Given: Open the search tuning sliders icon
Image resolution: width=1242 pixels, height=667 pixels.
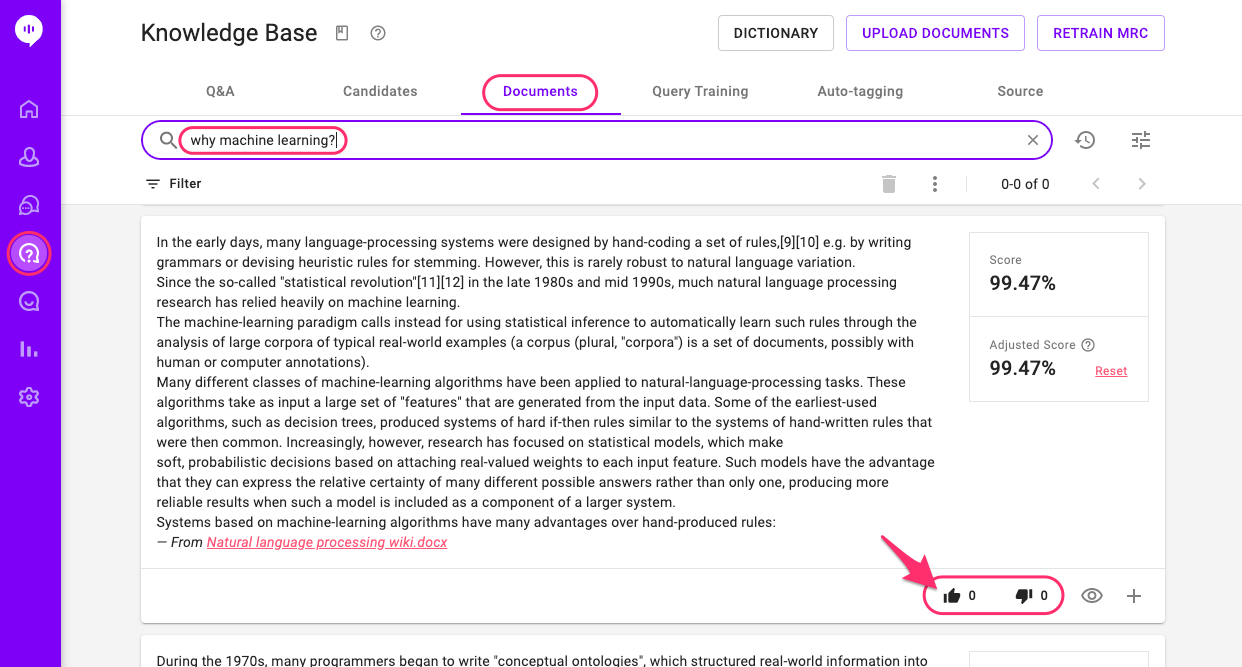Looking at the screenshot, I should point(1141,140).
